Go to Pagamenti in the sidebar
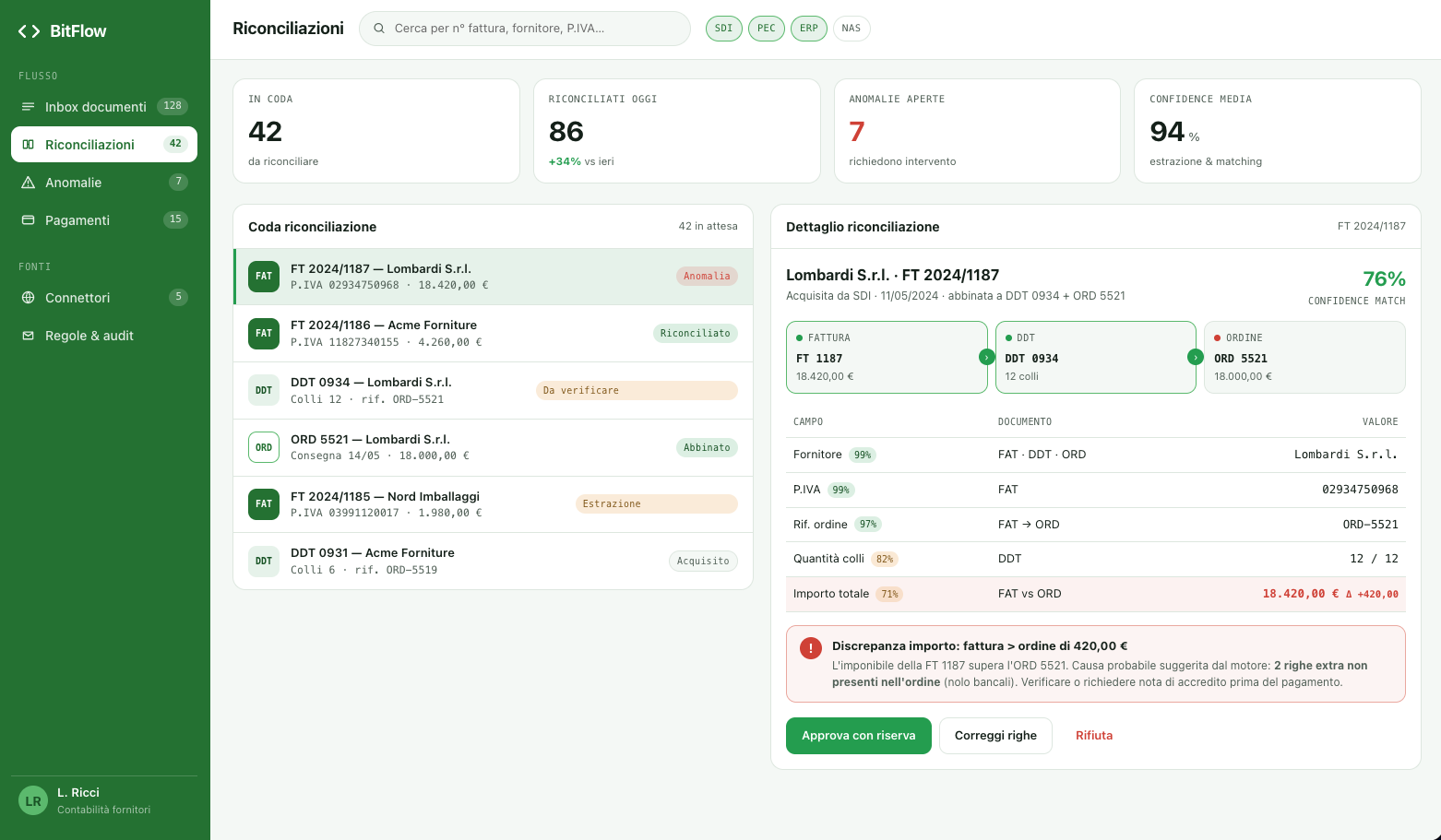This screenshot has height=840, width=1441. tap(104, 220)
